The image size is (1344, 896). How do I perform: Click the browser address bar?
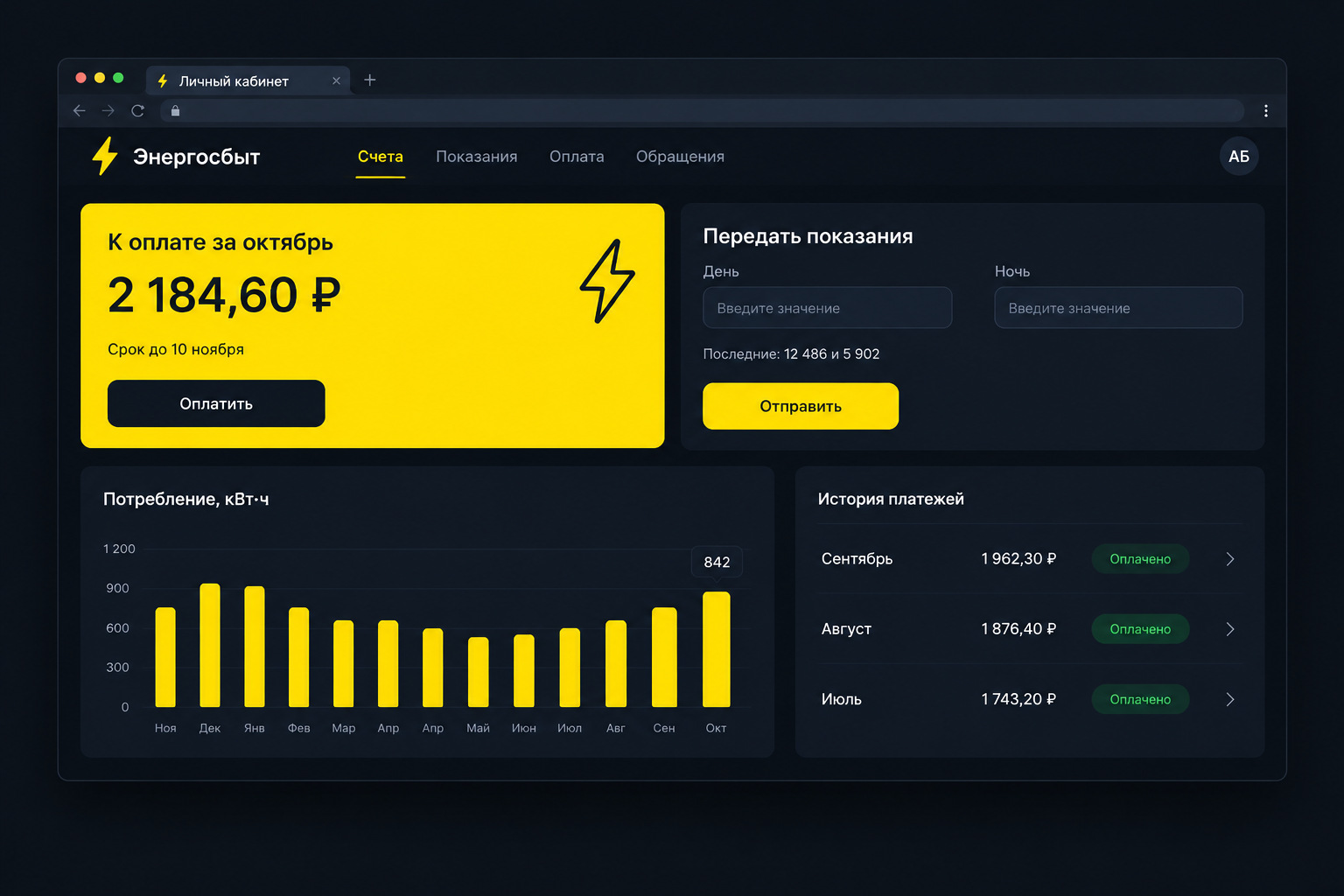(x=702, y=110)
